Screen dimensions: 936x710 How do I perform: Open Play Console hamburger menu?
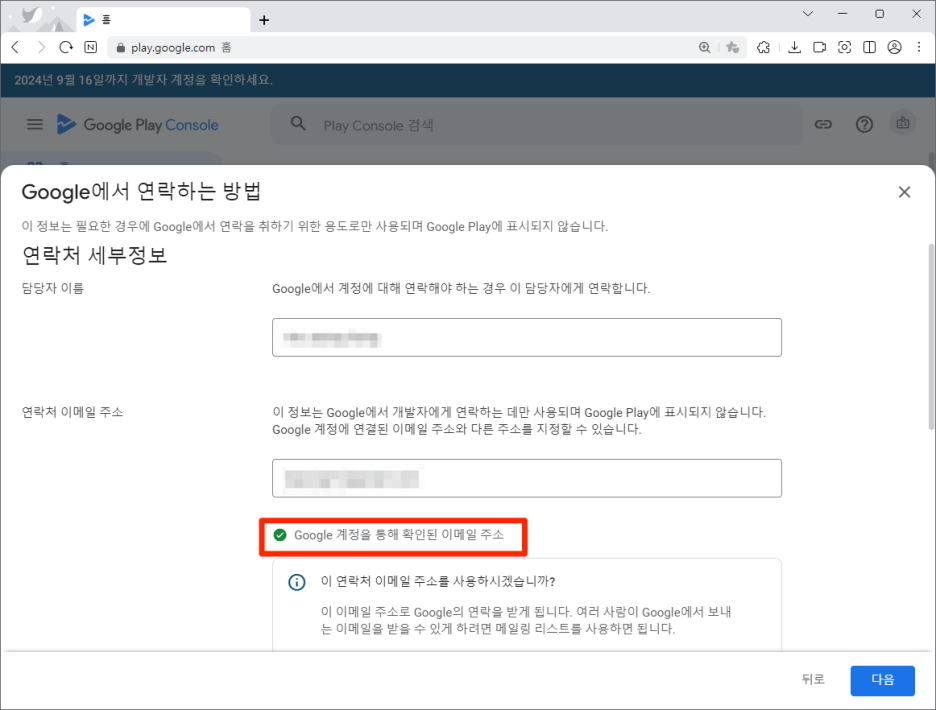35,124
